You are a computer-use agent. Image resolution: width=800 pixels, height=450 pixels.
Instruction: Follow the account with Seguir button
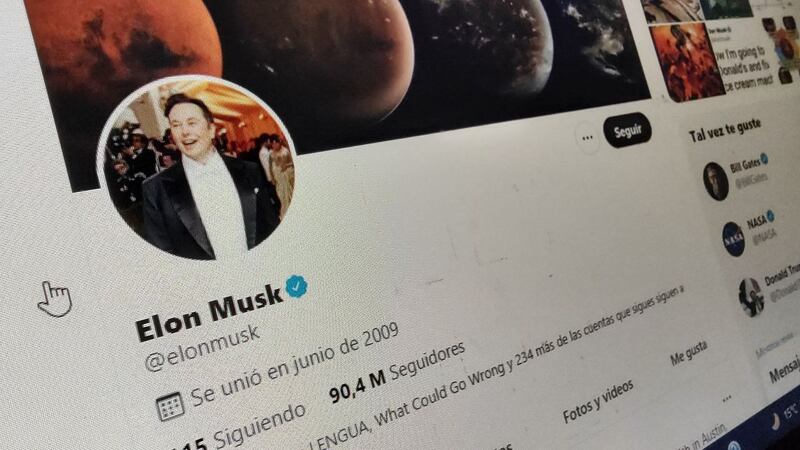click(628, 131)
